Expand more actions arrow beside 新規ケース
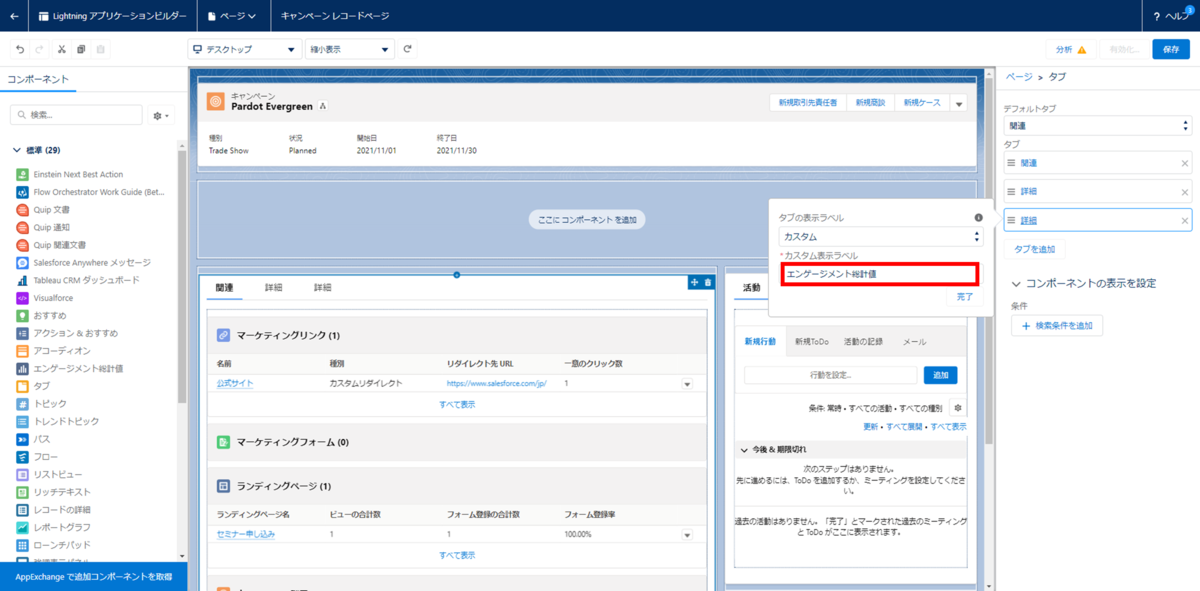This screenshot has height=591, width=1200. 959,103
